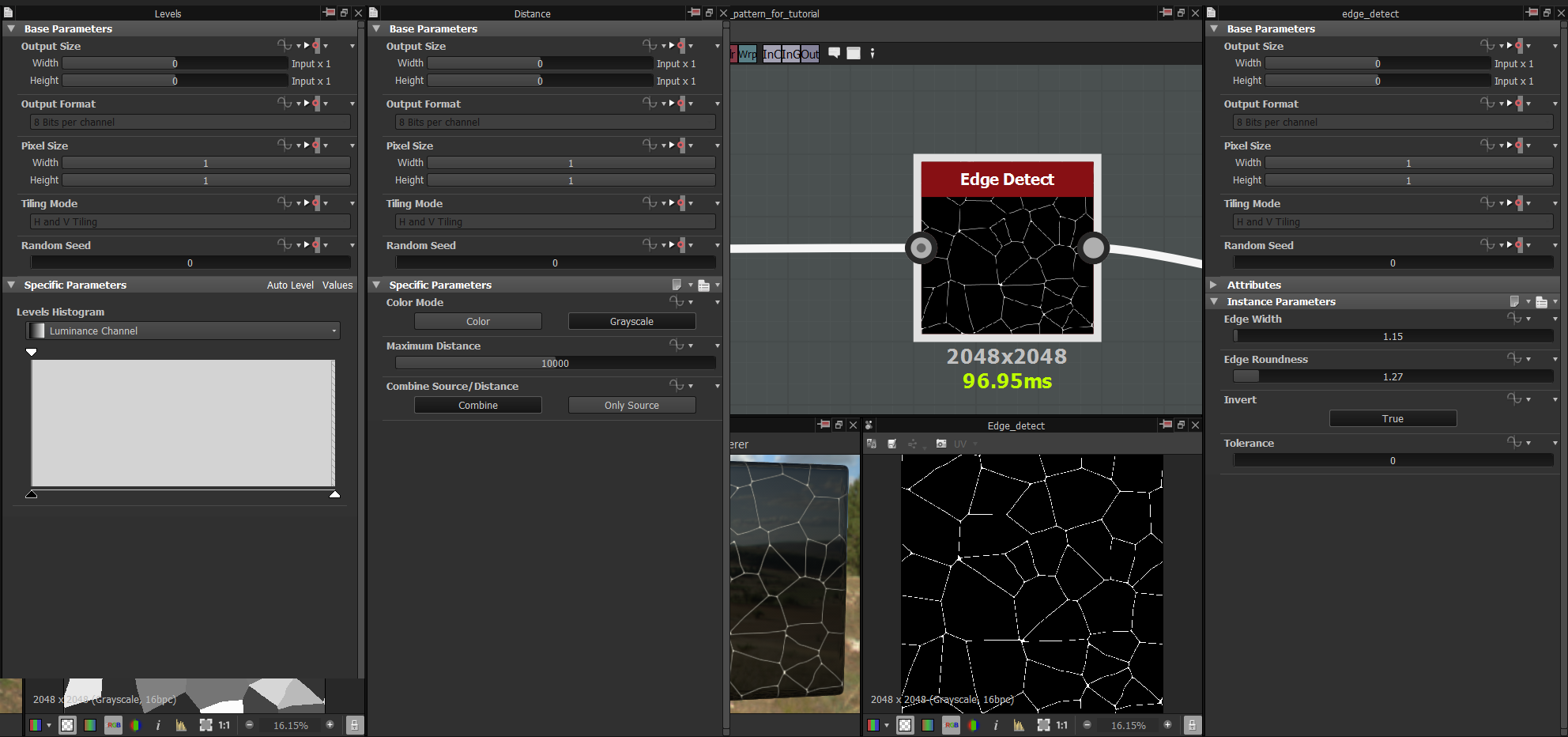Show histogram in Levels 2D view
This screenshot has width=1568, height=737.
pos(181,725)
